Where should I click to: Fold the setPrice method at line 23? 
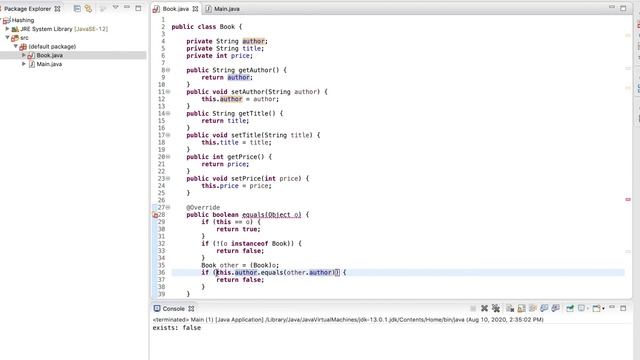[168, 178]
